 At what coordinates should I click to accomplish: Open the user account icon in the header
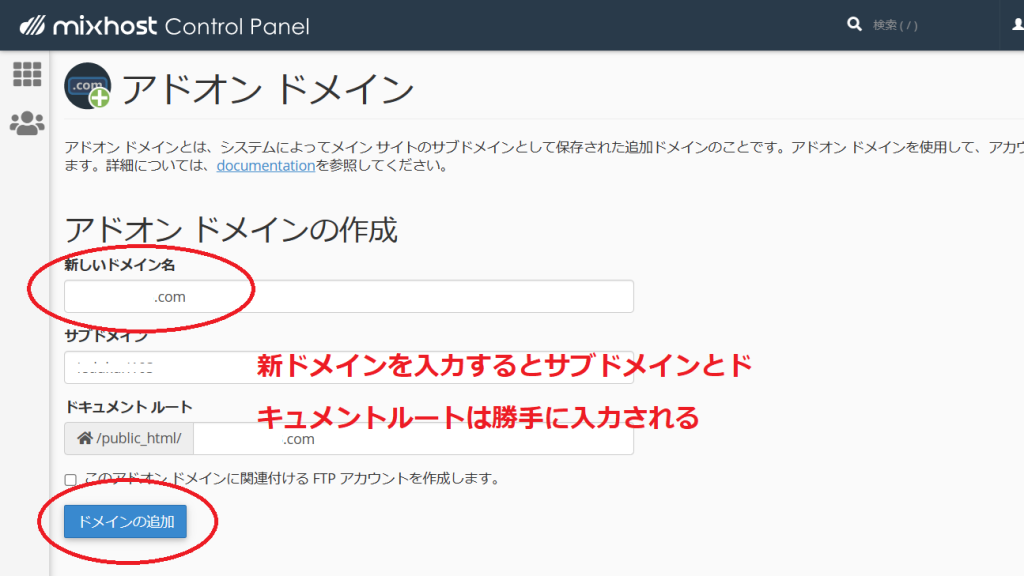click(1017, 24)
